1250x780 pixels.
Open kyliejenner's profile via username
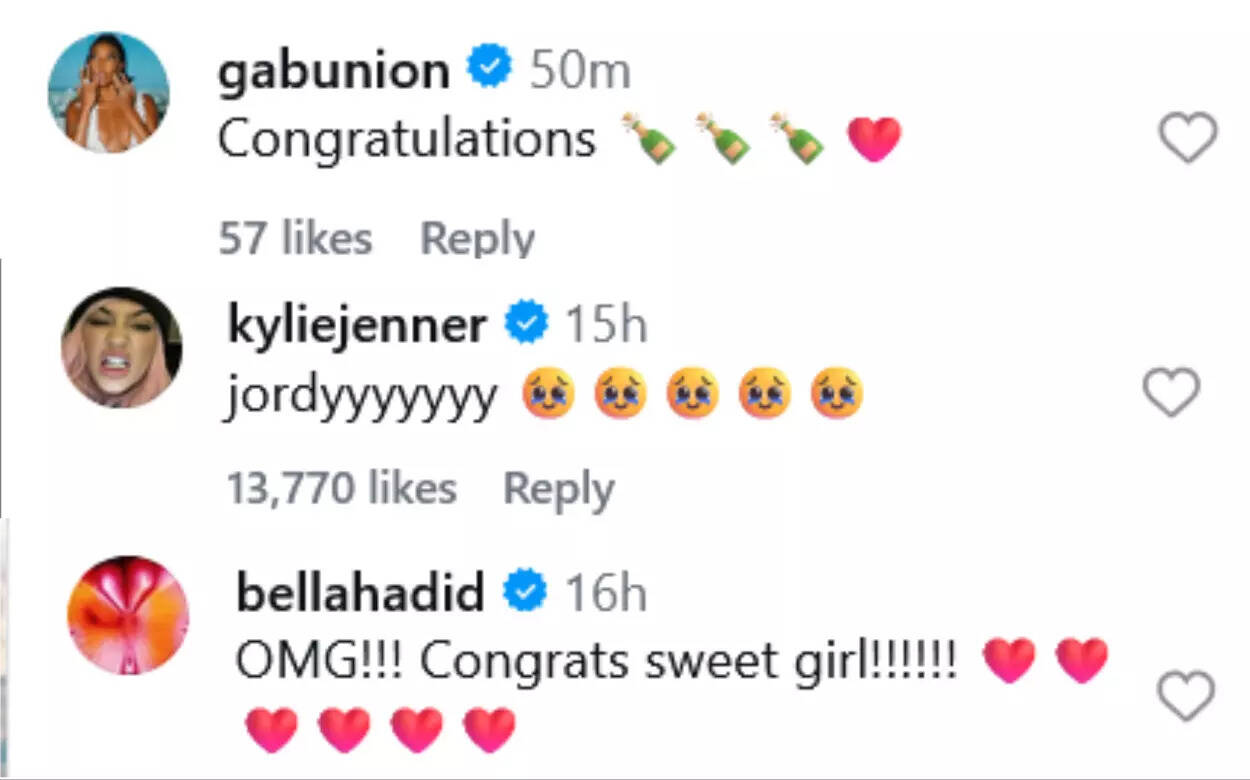355,322
